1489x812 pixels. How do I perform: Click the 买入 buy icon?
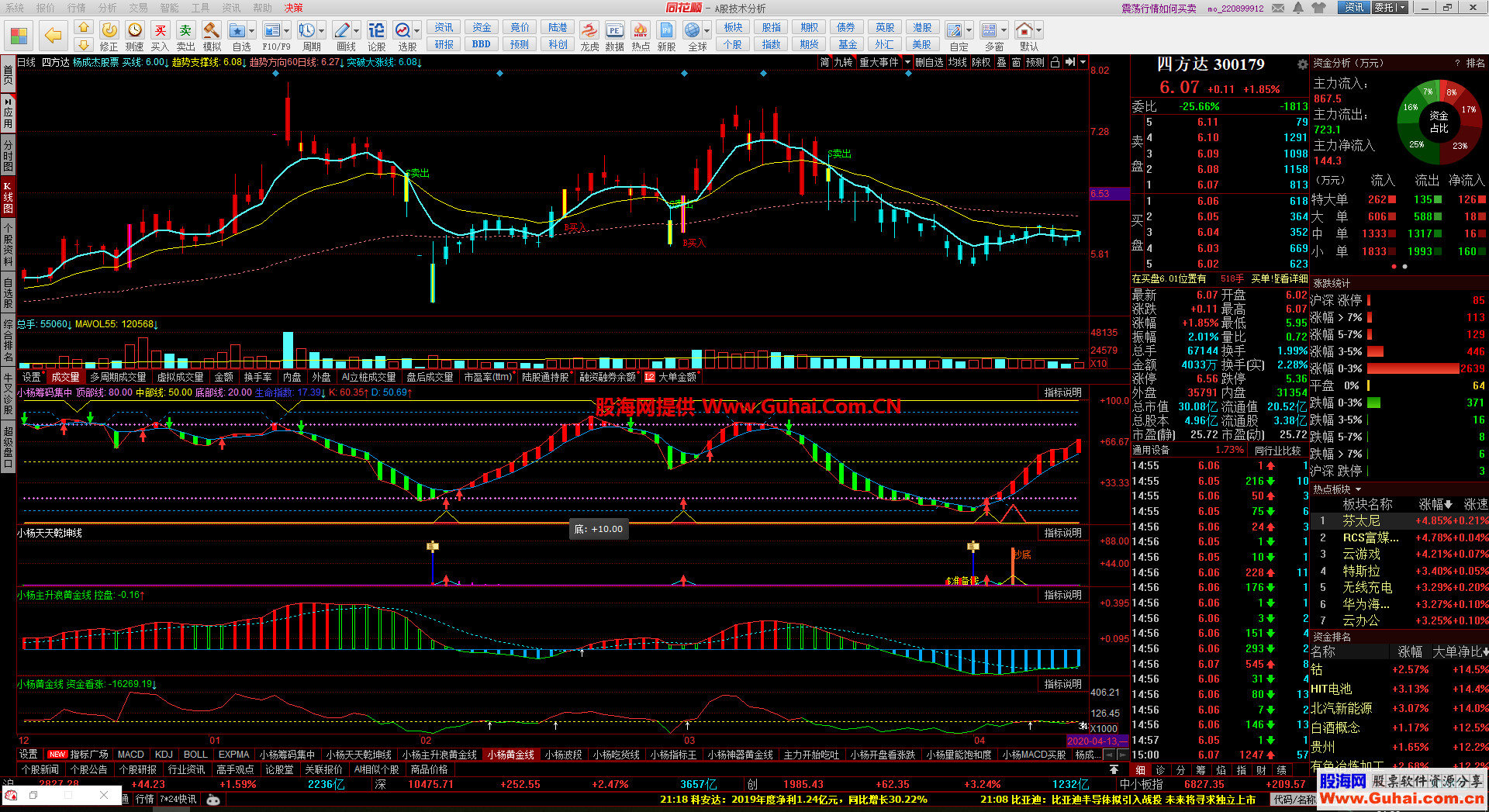tap(161, 36)
